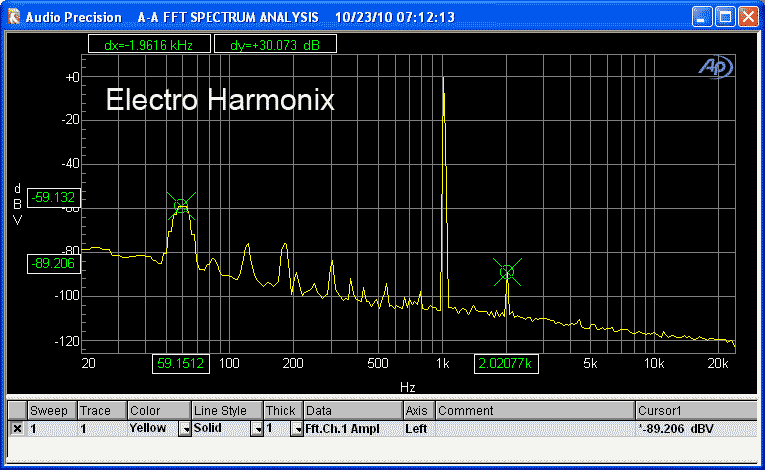Image resolution: width=765 pixels, height=470 pixels.
Task: Click the Line Style column header
Action: pos(227,410)
